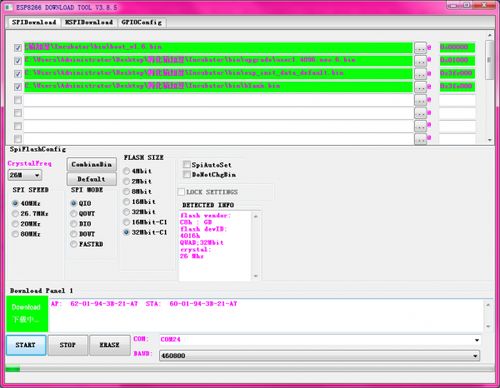Image resolution: width=500 pixels, height=388 pixels.
Task: Click 'flash vendor:' text in Detected Info
Action: (x=205, y=216)
